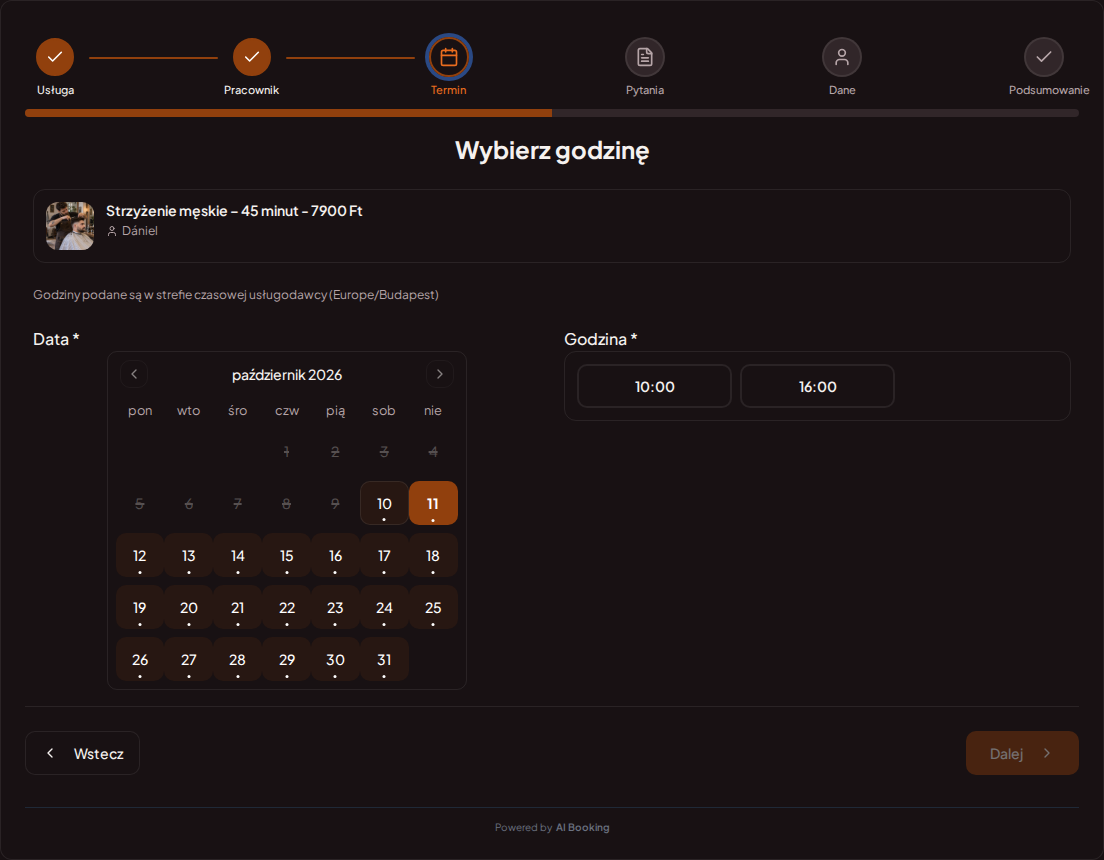Select the 10:00 time slot
1104x860 pixels.
pos(654,386)
